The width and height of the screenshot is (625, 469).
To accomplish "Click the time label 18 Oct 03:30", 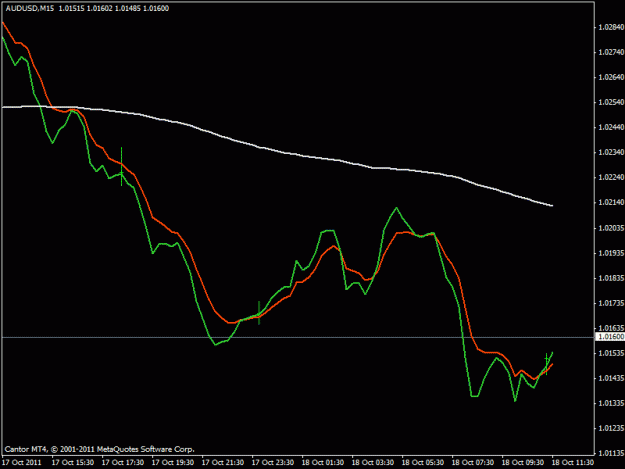I will 373,463.
